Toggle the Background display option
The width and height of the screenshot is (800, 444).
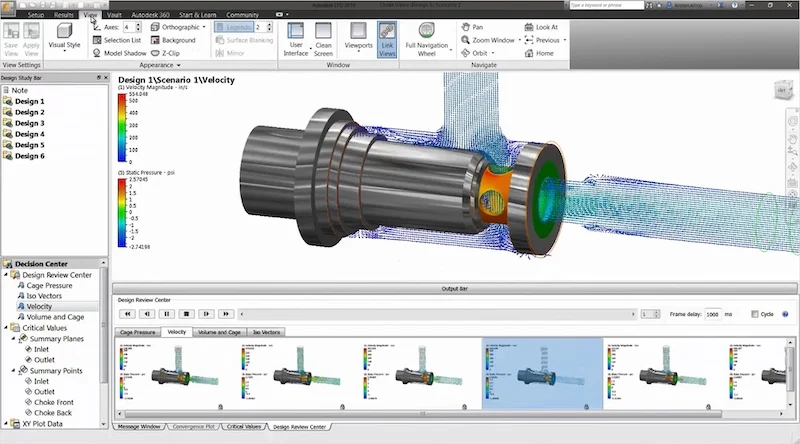(172, 40)
